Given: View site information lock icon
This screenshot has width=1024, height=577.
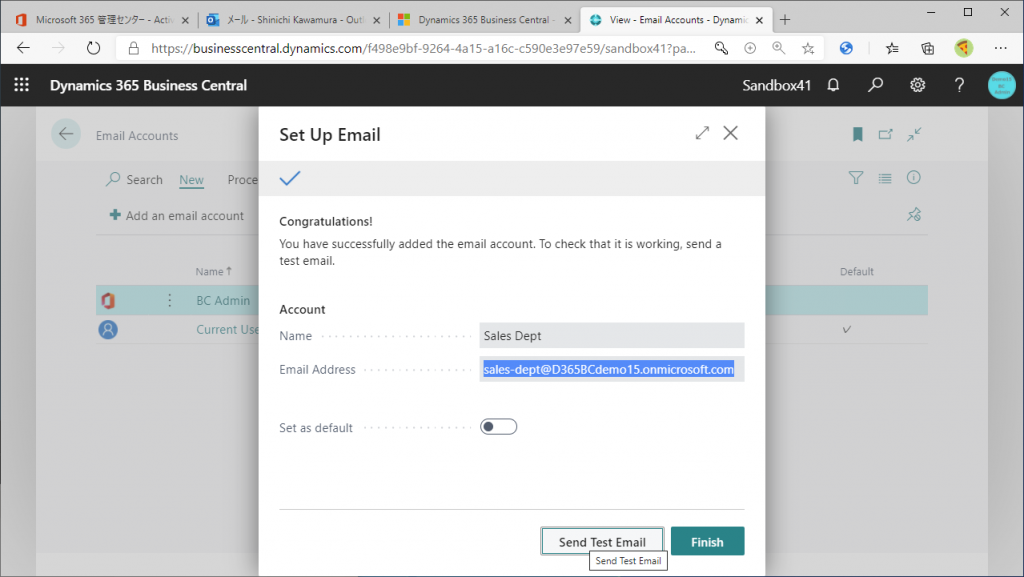Looking at the screenshot, I should [x=134, y=48].
